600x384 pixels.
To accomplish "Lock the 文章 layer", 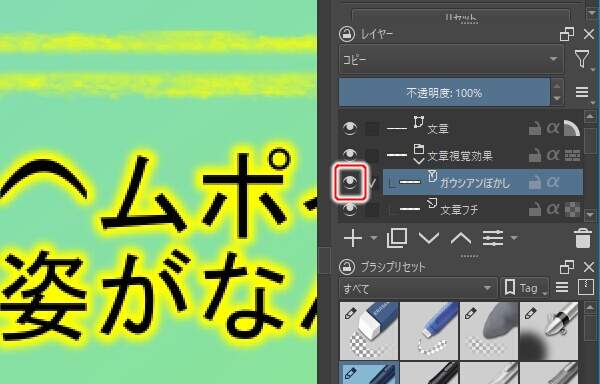I will click(535, 129).
